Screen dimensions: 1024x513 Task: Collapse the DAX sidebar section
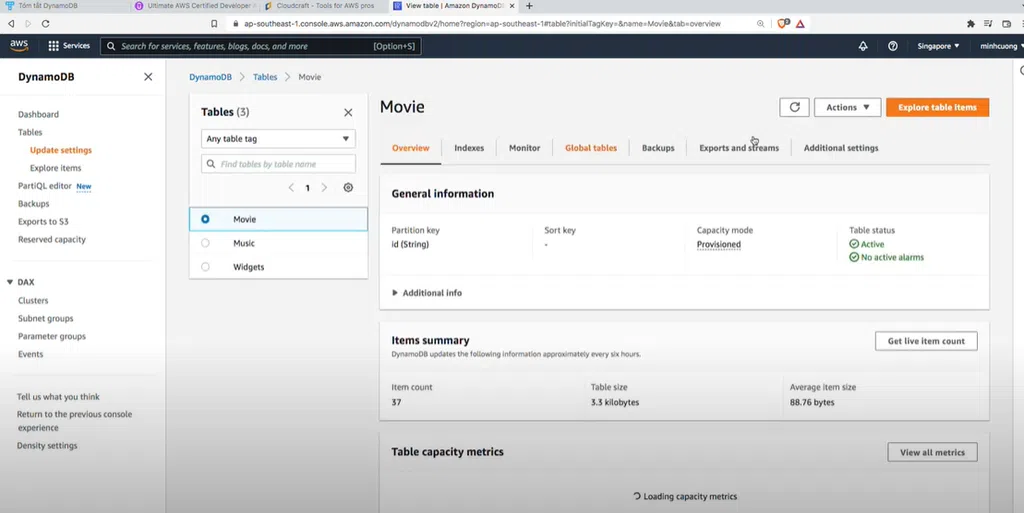[10, 282]
